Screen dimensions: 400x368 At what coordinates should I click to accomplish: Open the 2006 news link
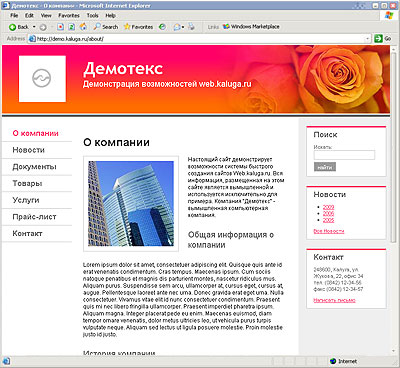pyautogui.click(x=328, y=214)
